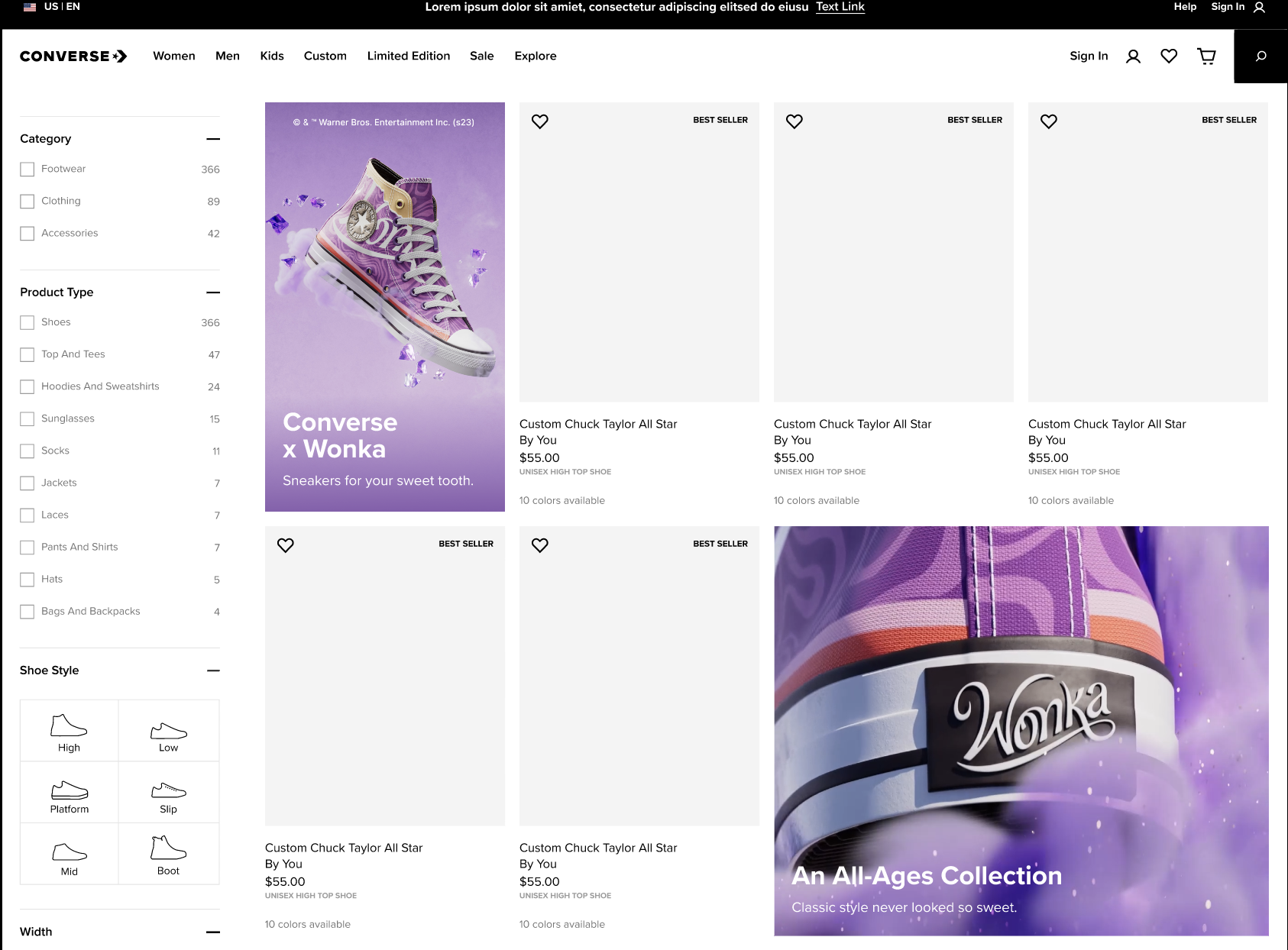The image size is (1288, 950).
Task: Select the Boot shoe style icon
Action: tap(168, 854)
